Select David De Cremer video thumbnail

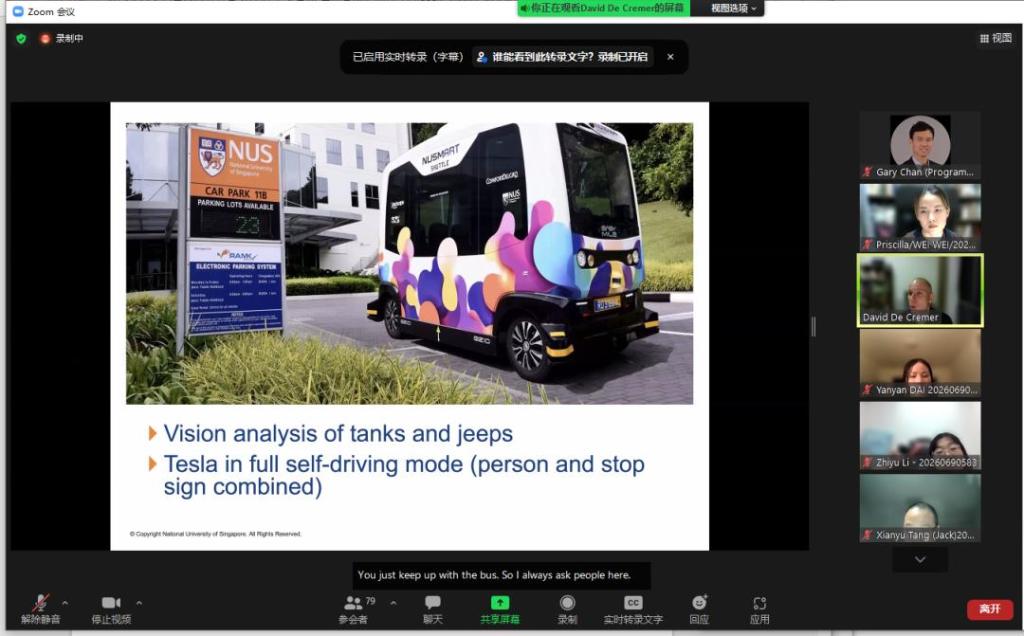click(920, 291)
